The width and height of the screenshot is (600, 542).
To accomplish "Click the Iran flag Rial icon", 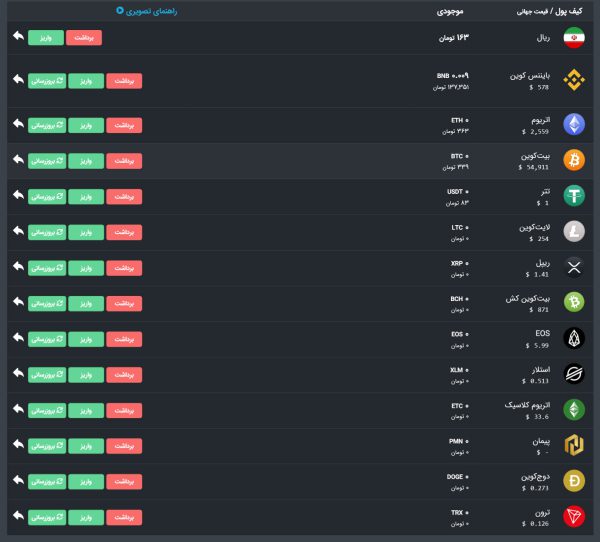I will click(574, 38).
